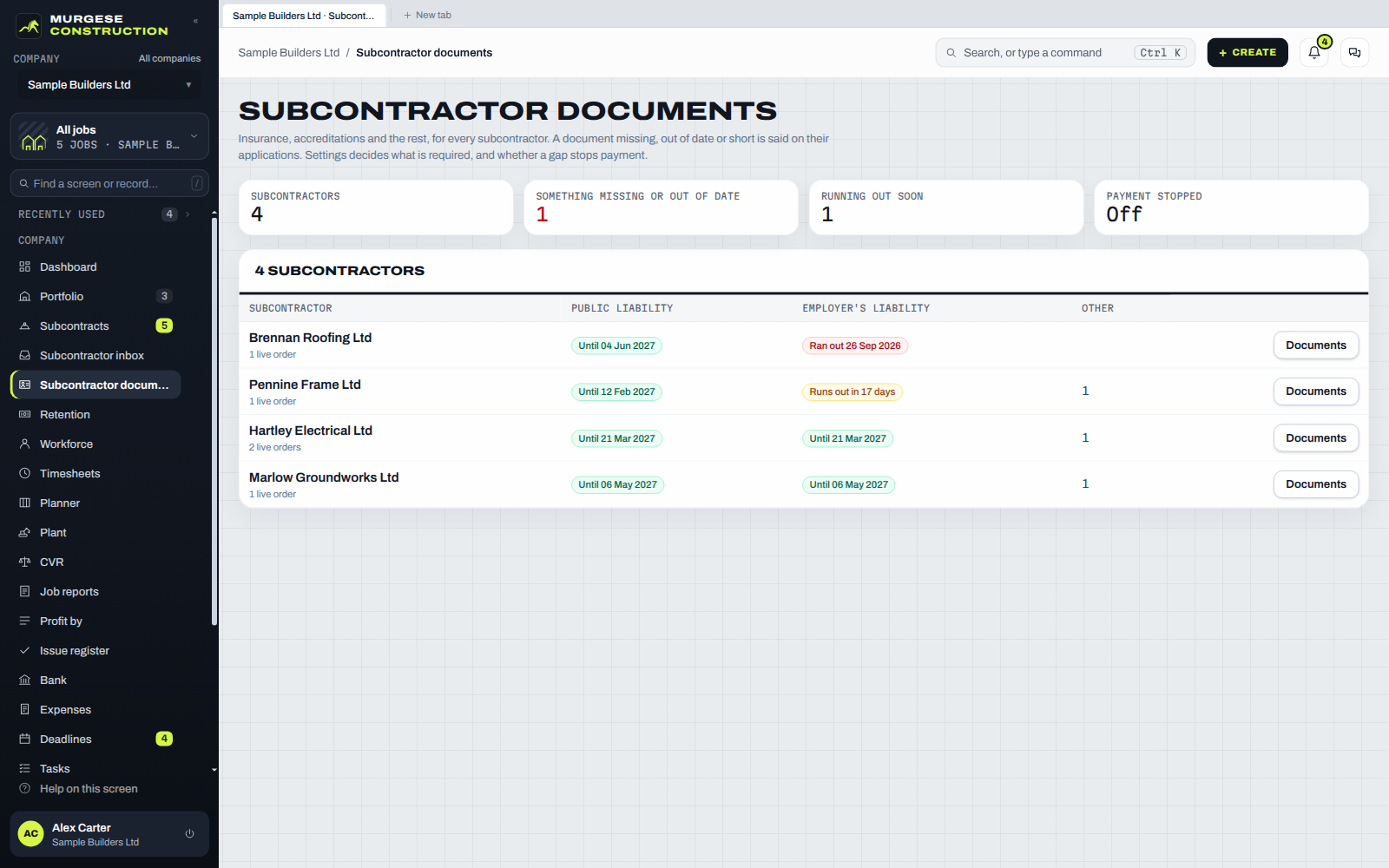Open Subcontractor inbox
The width and height of the screenshot is (1389, 868).
click(95, 355)
